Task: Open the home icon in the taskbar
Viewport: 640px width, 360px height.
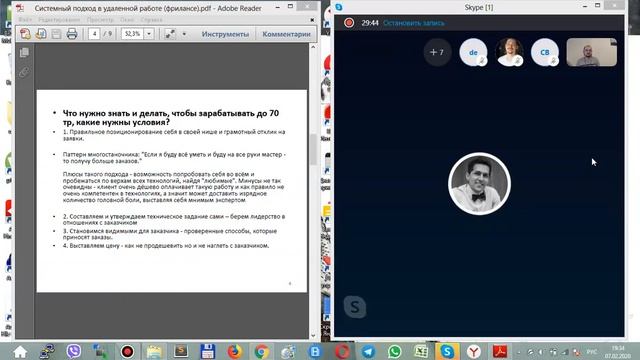Action: tap(20, 351)
